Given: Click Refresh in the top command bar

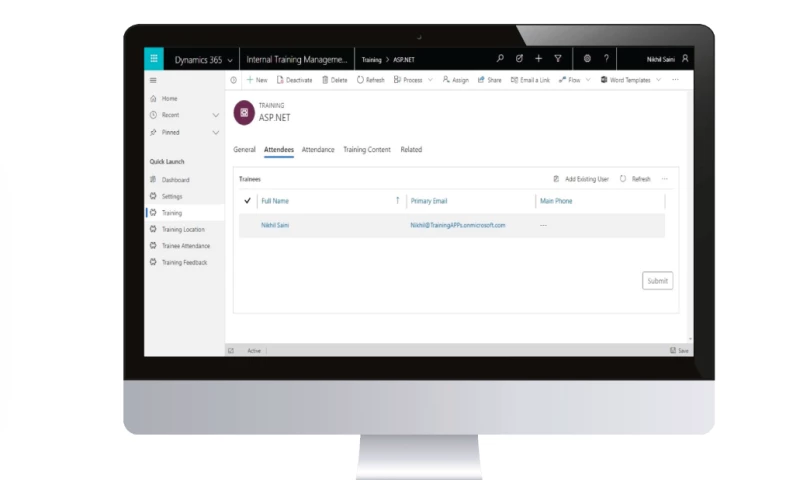Looking at the screenshot, I should (370, 80).
